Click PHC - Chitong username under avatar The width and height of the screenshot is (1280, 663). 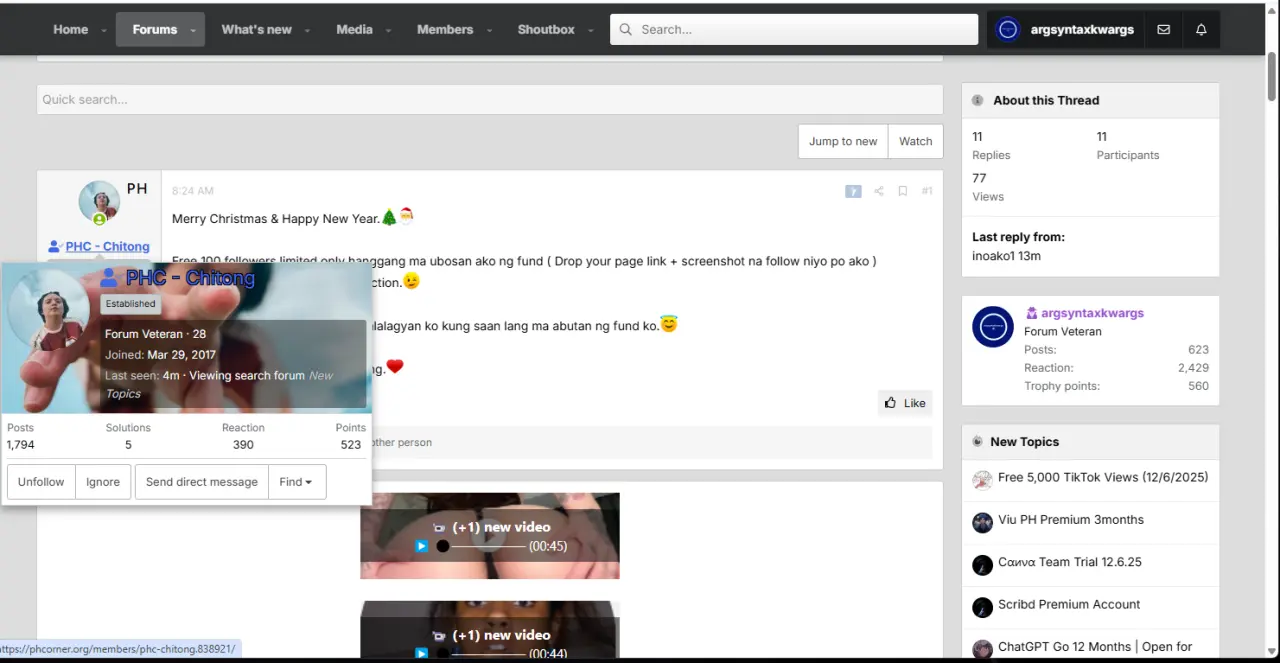[x=107, y=246]
